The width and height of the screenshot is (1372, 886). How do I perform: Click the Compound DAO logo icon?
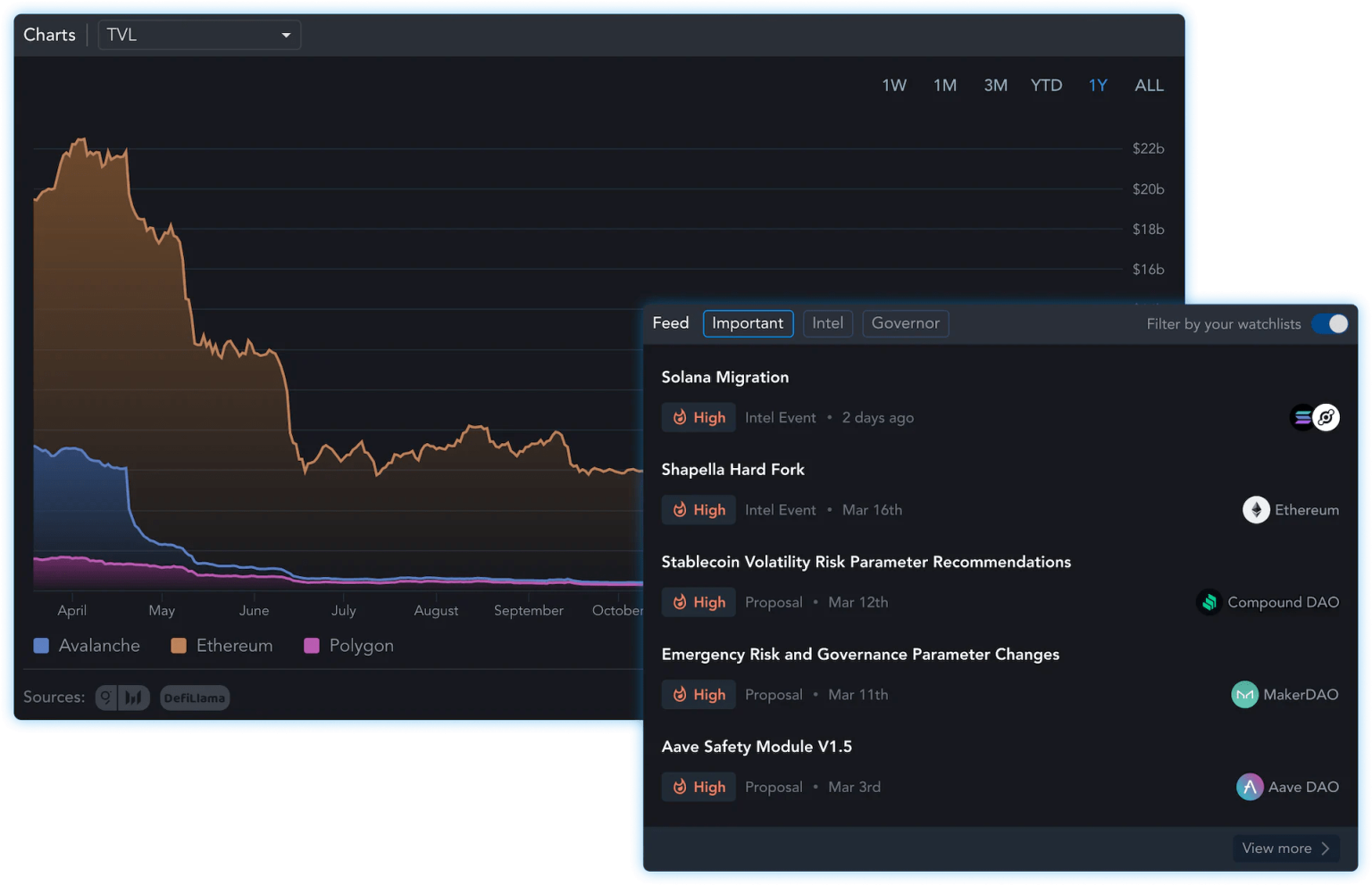pyautogui.click(x=1209, y=602)
